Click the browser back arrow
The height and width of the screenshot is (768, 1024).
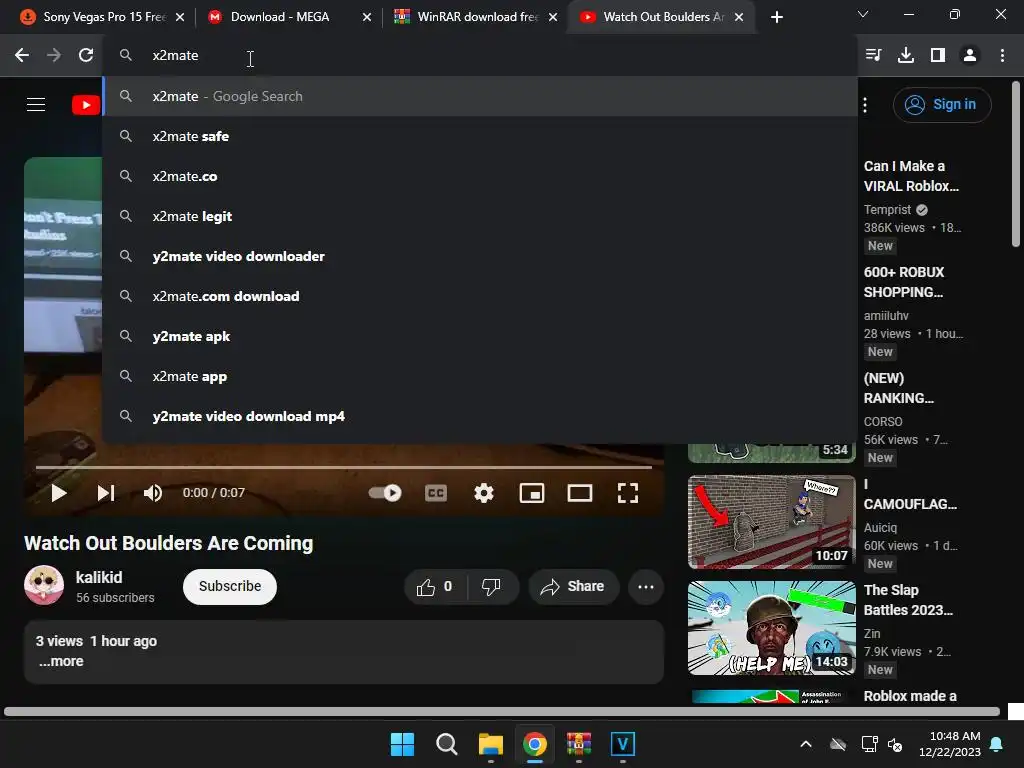22,56
